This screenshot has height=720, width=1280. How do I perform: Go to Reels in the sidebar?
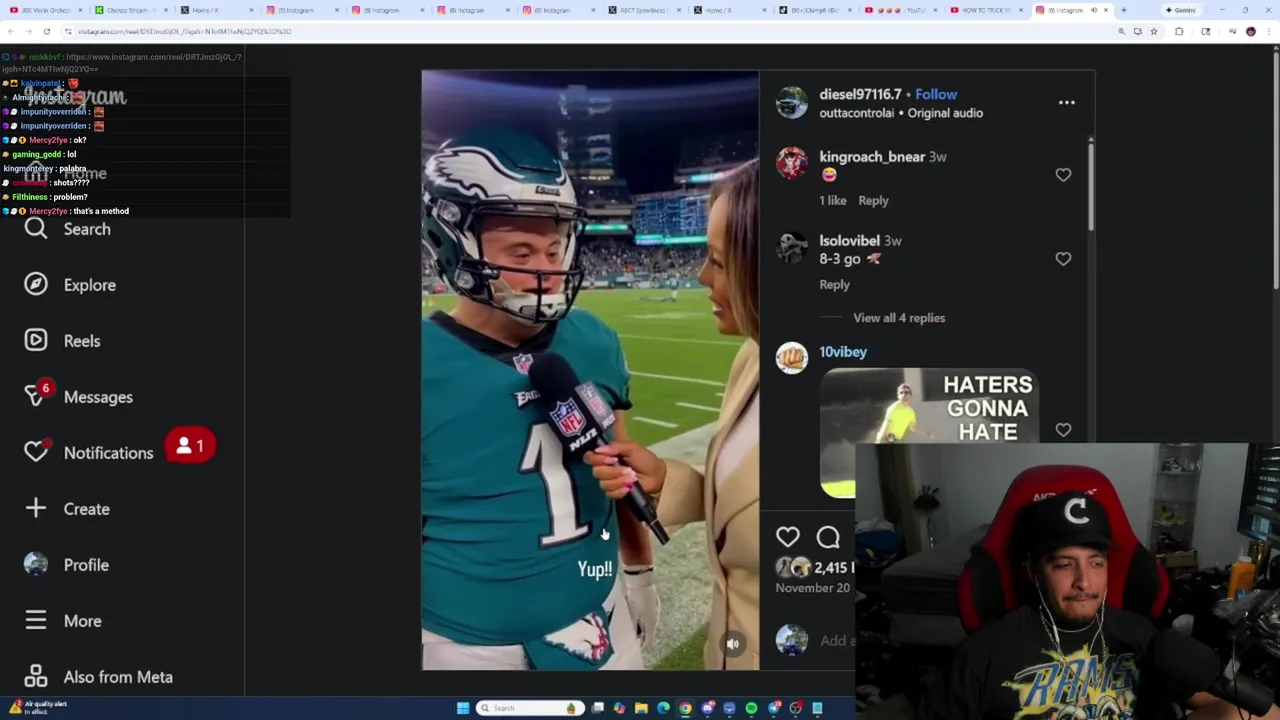coord(62,341)
